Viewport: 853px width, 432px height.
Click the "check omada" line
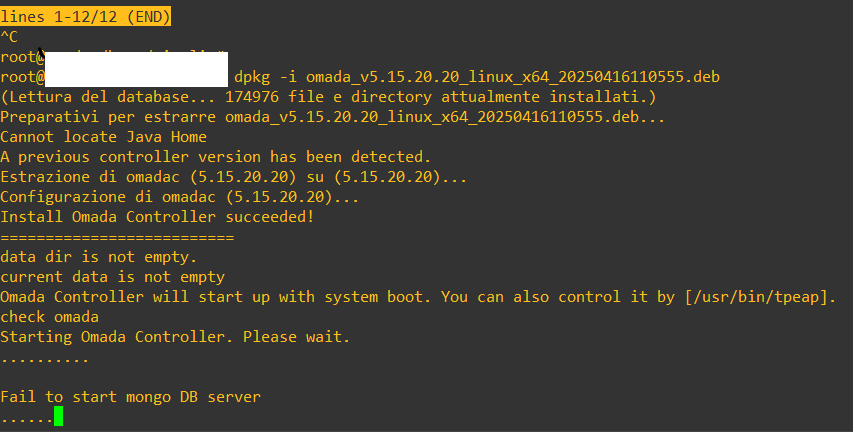click(50, 317)
